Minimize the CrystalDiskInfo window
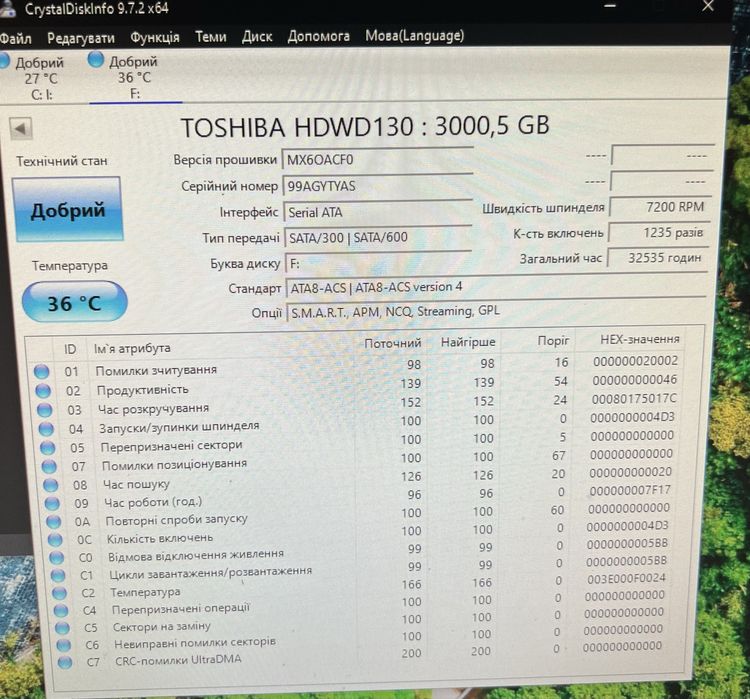This screenshot has height=699, width=750. 610,6
